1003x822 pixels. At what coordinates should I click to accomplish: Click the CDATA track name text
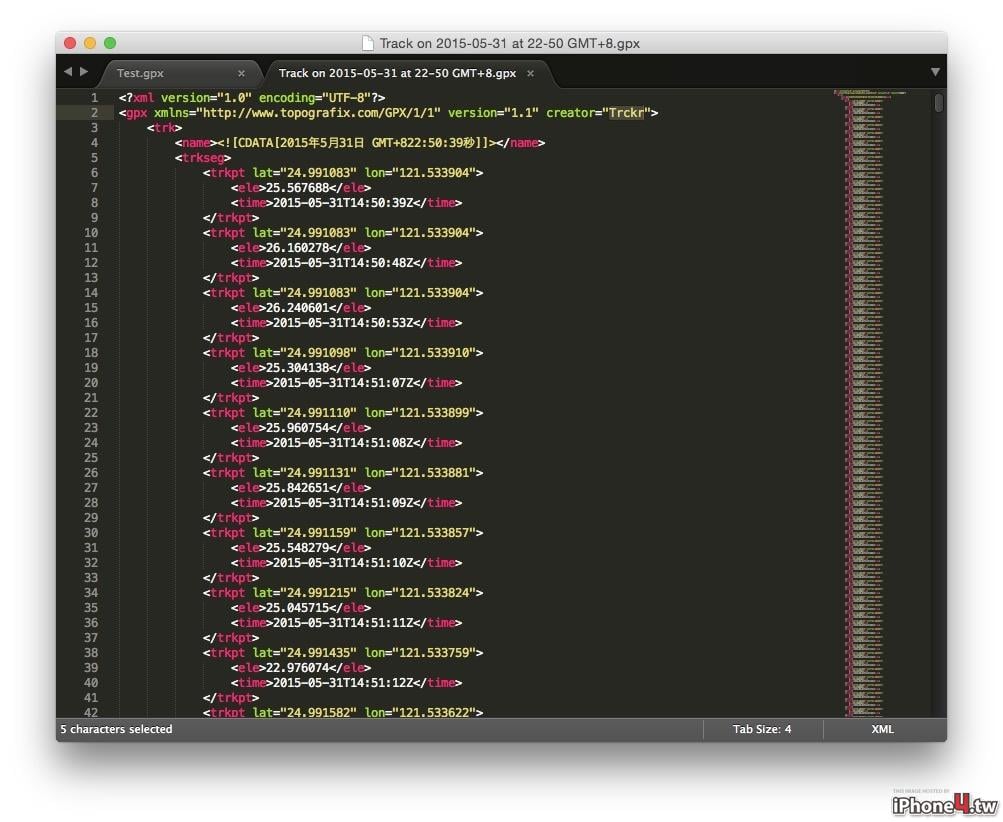(356, 143)
